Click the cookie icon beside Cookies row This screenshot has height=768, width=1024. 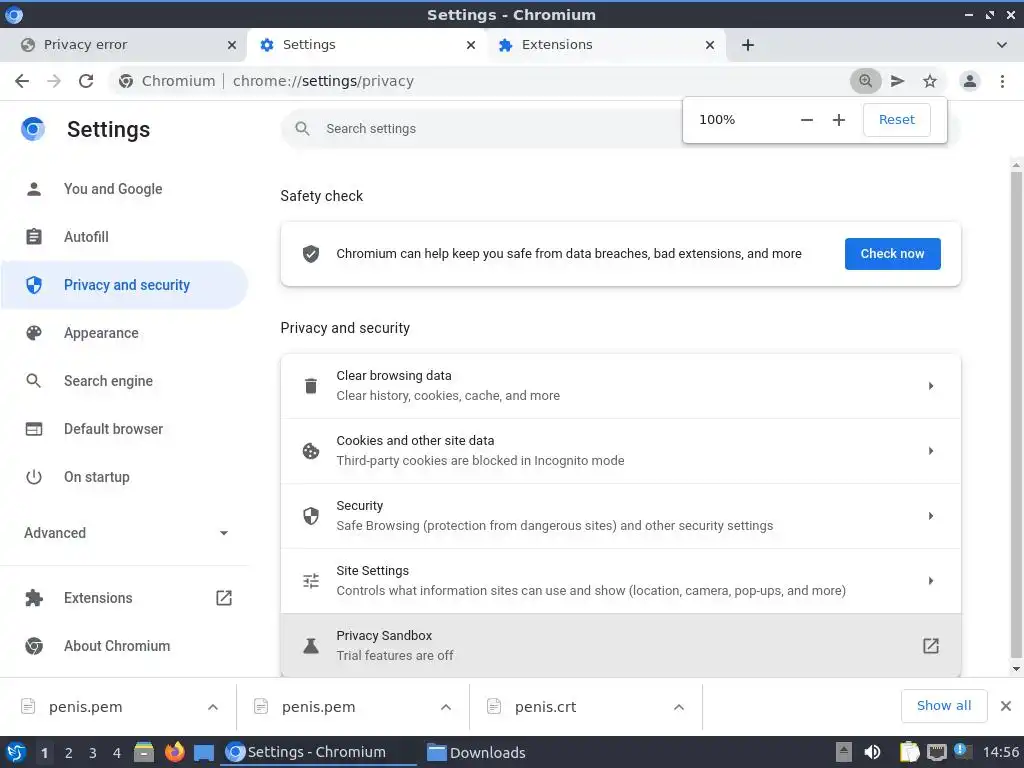pos(311,451)
